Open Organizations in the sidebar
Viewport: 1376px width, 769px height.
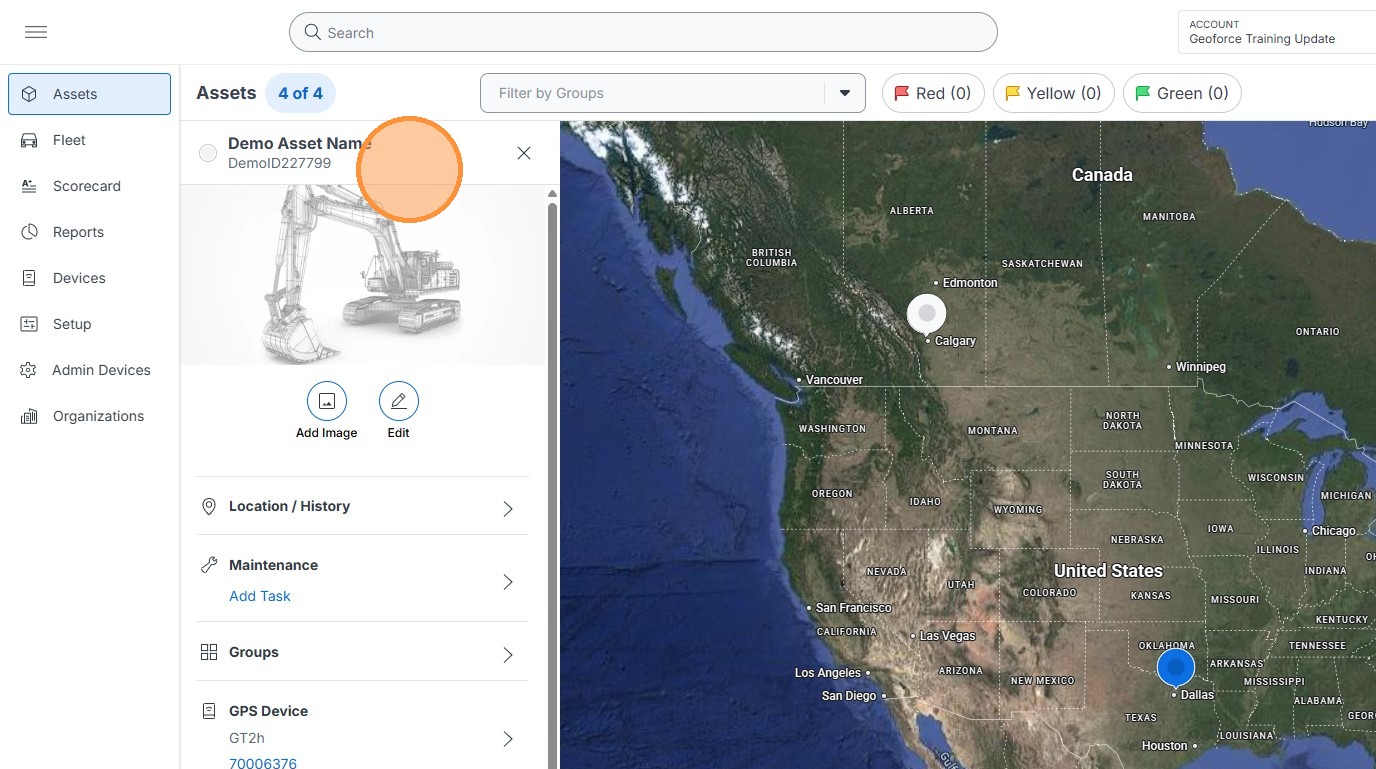(x=89, y=416)
